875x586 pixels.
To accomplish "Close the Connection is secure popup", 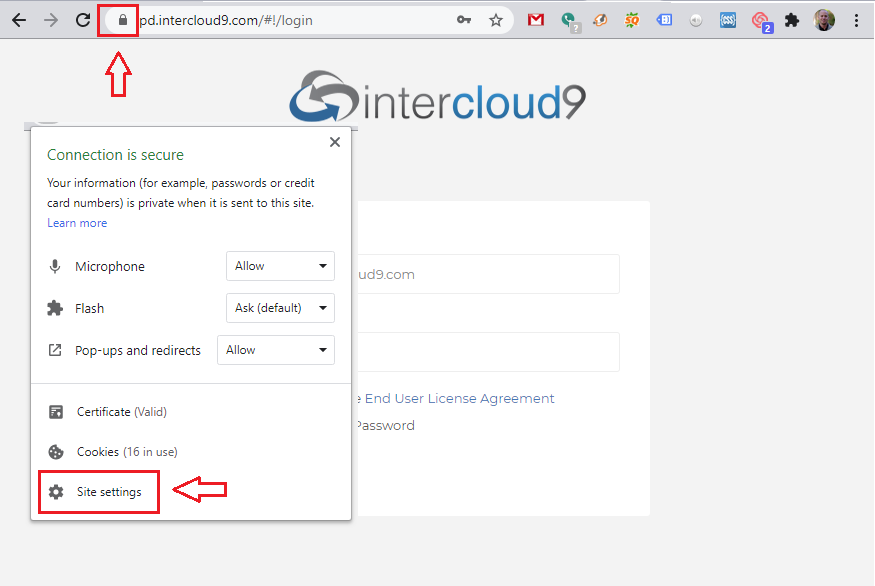I will (x=335, y=142).
